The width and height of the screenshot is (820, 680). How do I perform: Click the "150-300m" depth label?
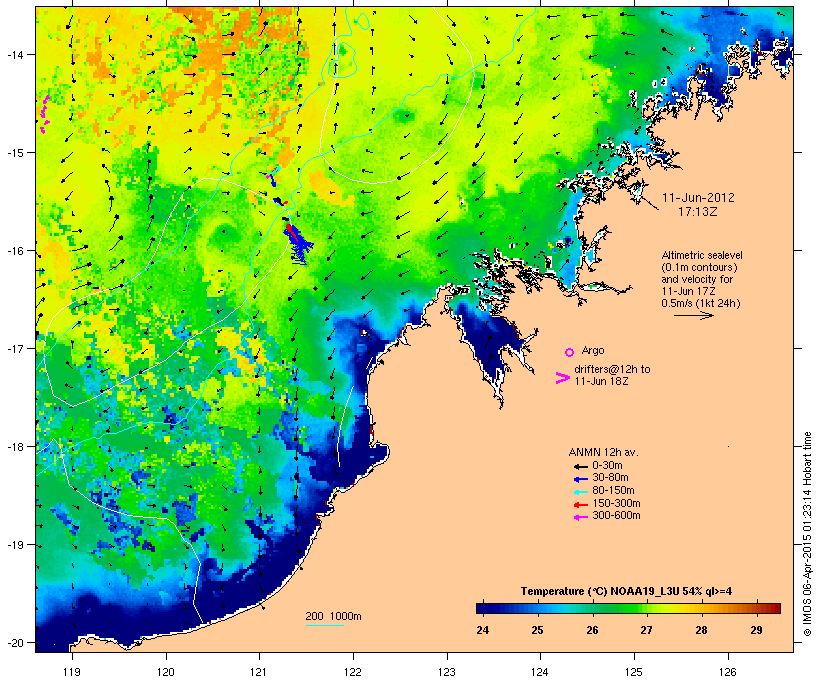[616, 503]
